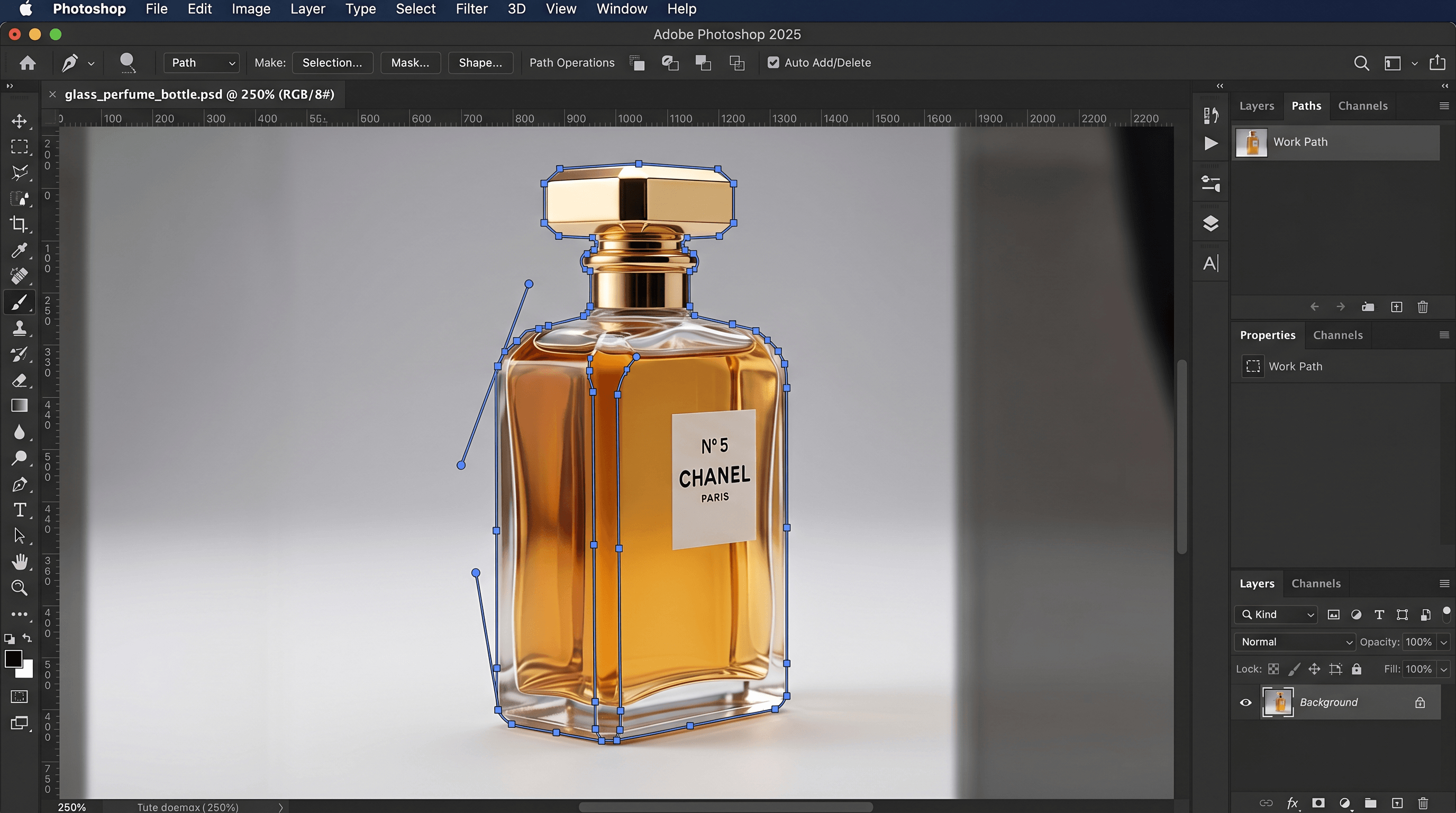Screen dimensions: 1456x813
Task: Click the Shape... button
Action: pyautogui.click(x=480, y=63)
